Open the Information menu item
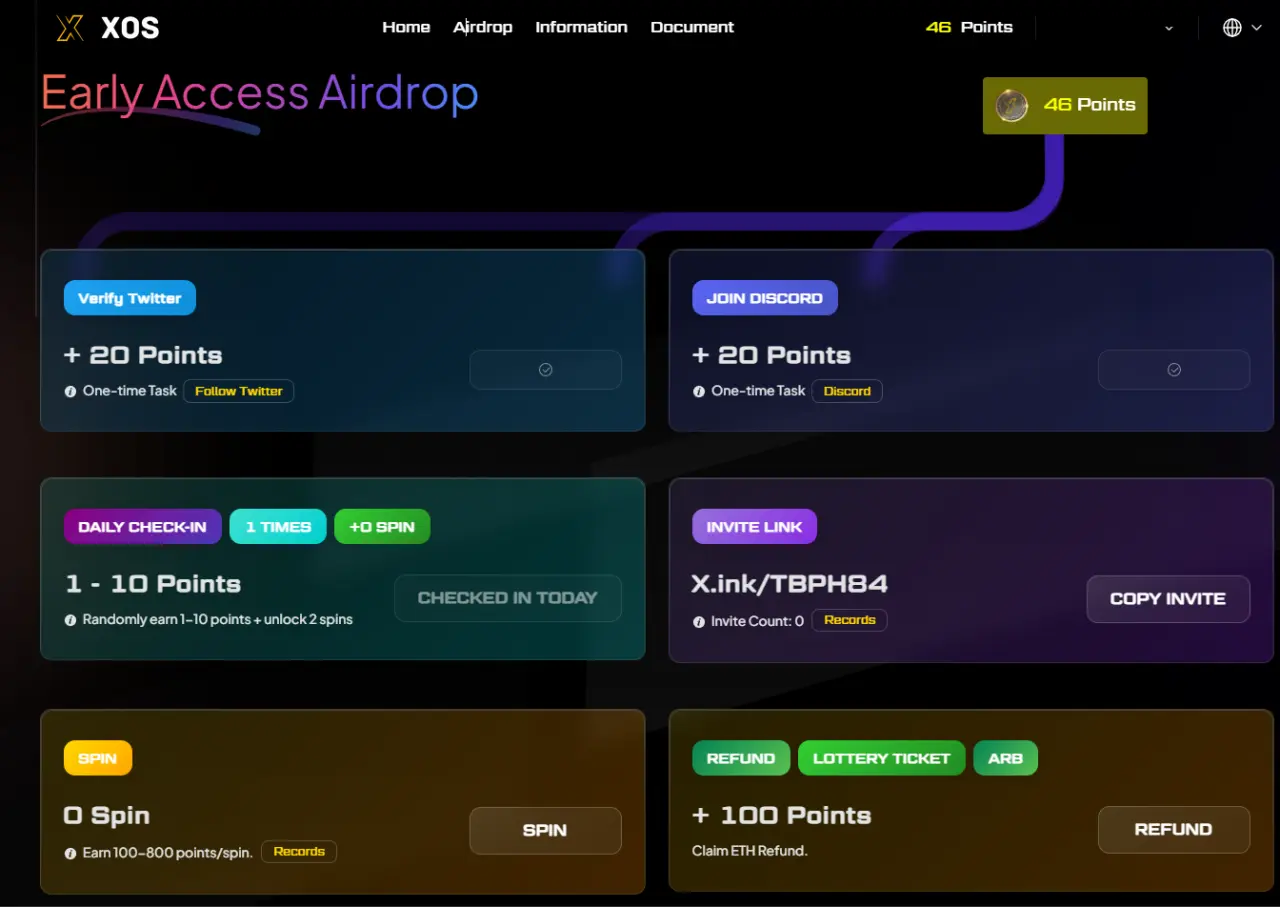 [x=581, y=27]
